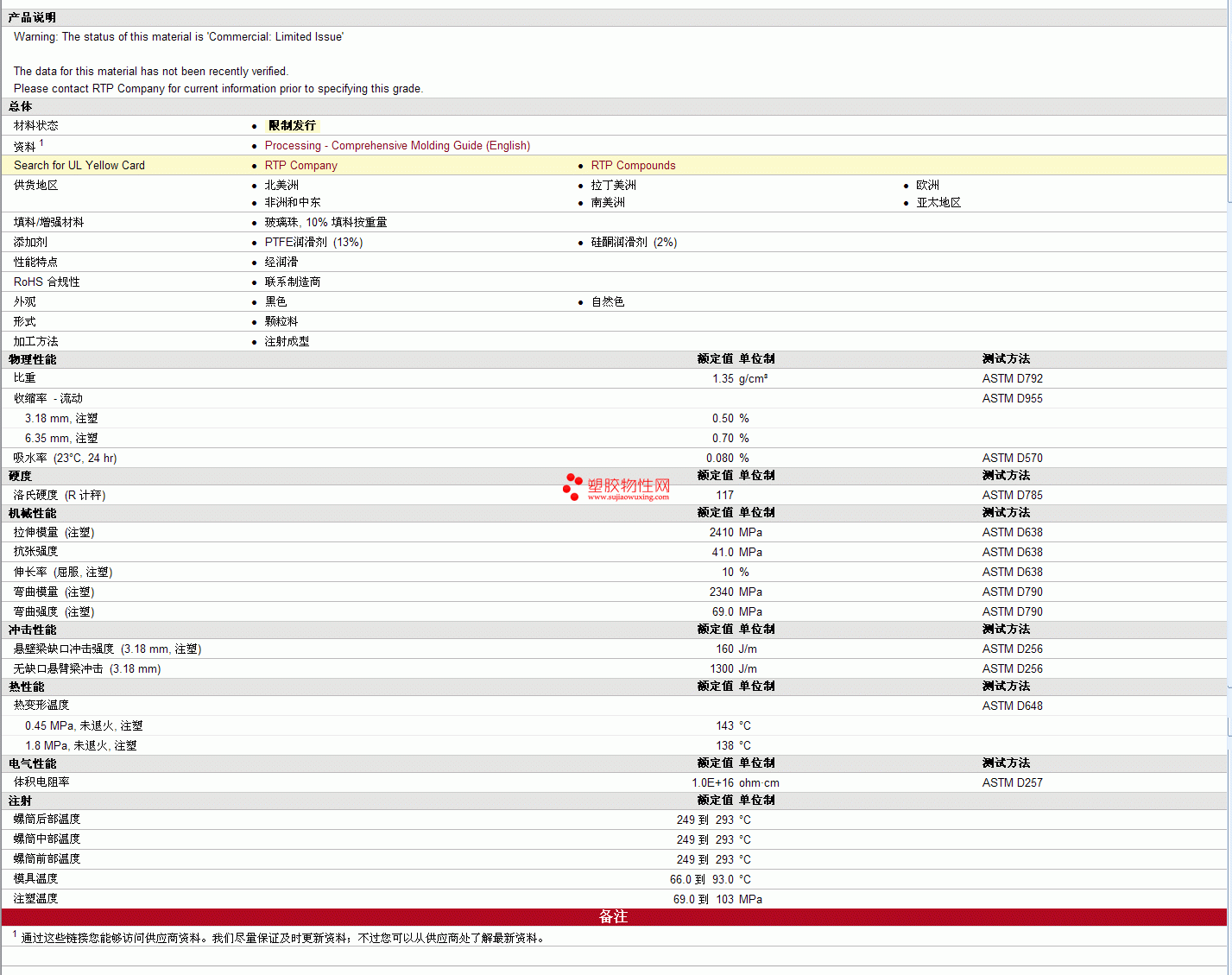
Task: Click the ASTM D570 test method
Action: 1012,459
